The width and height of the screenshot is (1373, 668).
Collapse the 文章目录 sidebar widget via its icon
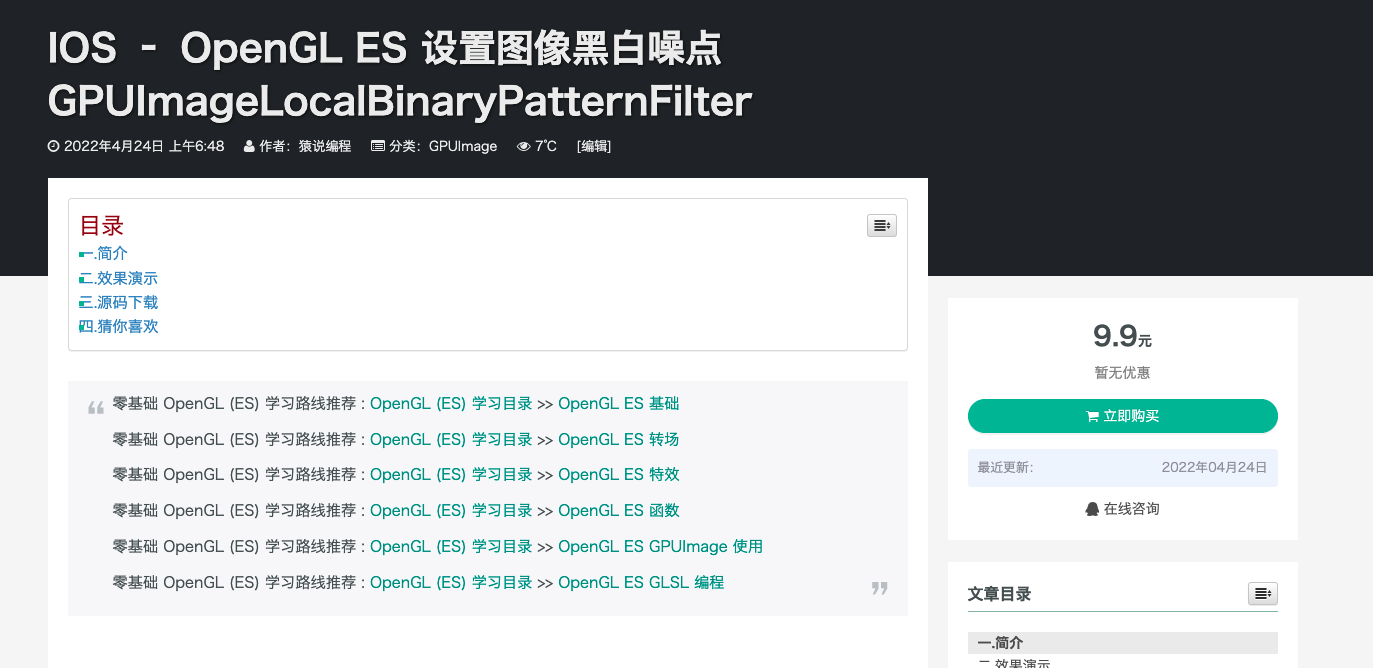coord(1262,593)
